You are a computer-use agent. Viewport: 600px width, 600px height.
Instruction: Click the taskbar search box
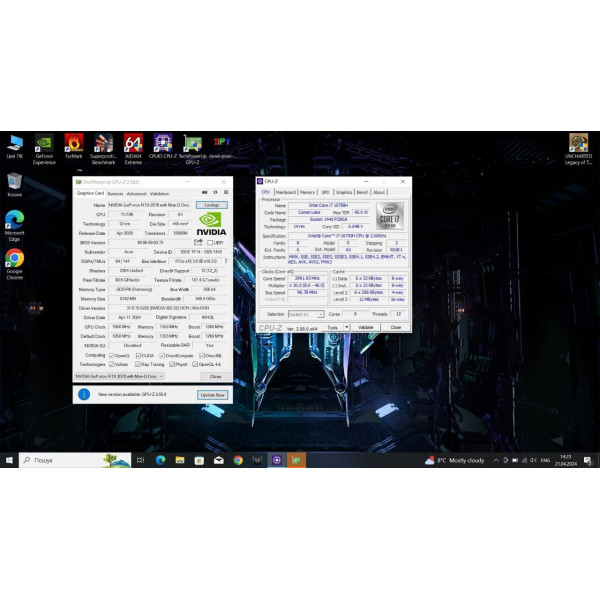(x=75, y=460)
